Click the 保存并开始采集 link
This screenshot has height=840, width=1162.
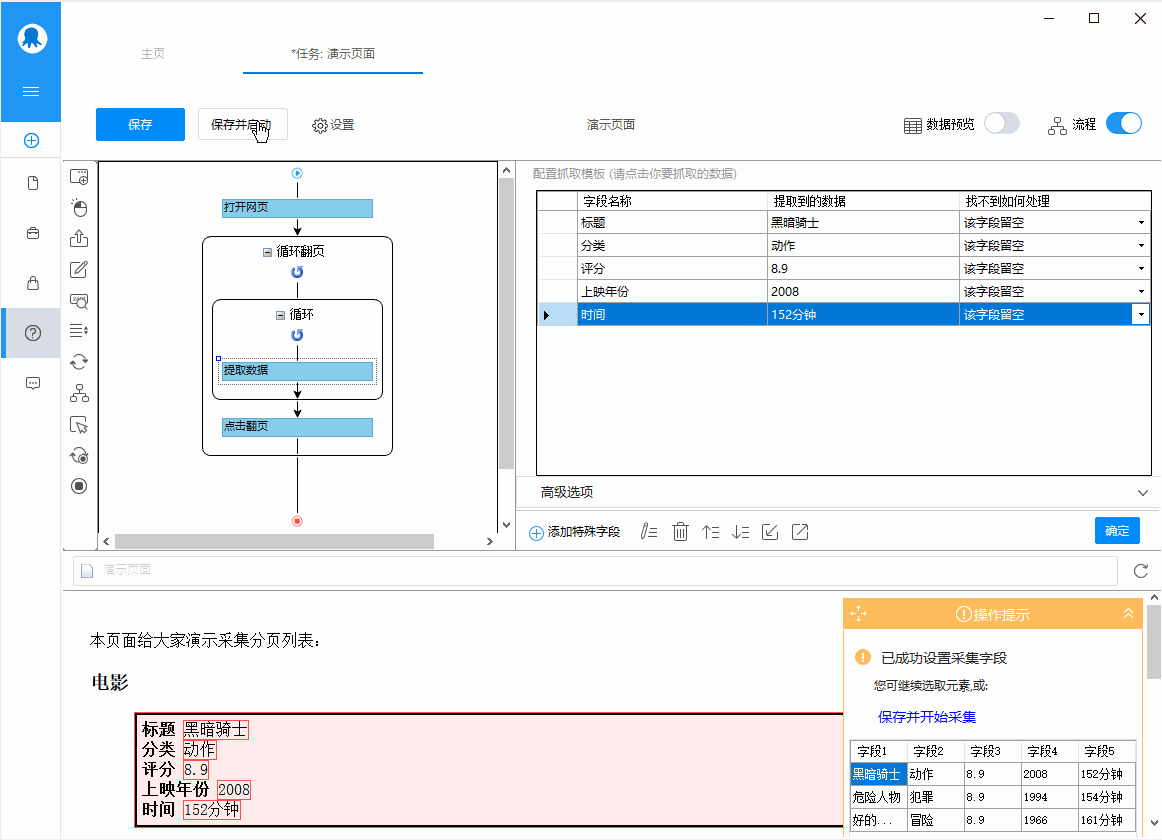click(x=926, y=717)
